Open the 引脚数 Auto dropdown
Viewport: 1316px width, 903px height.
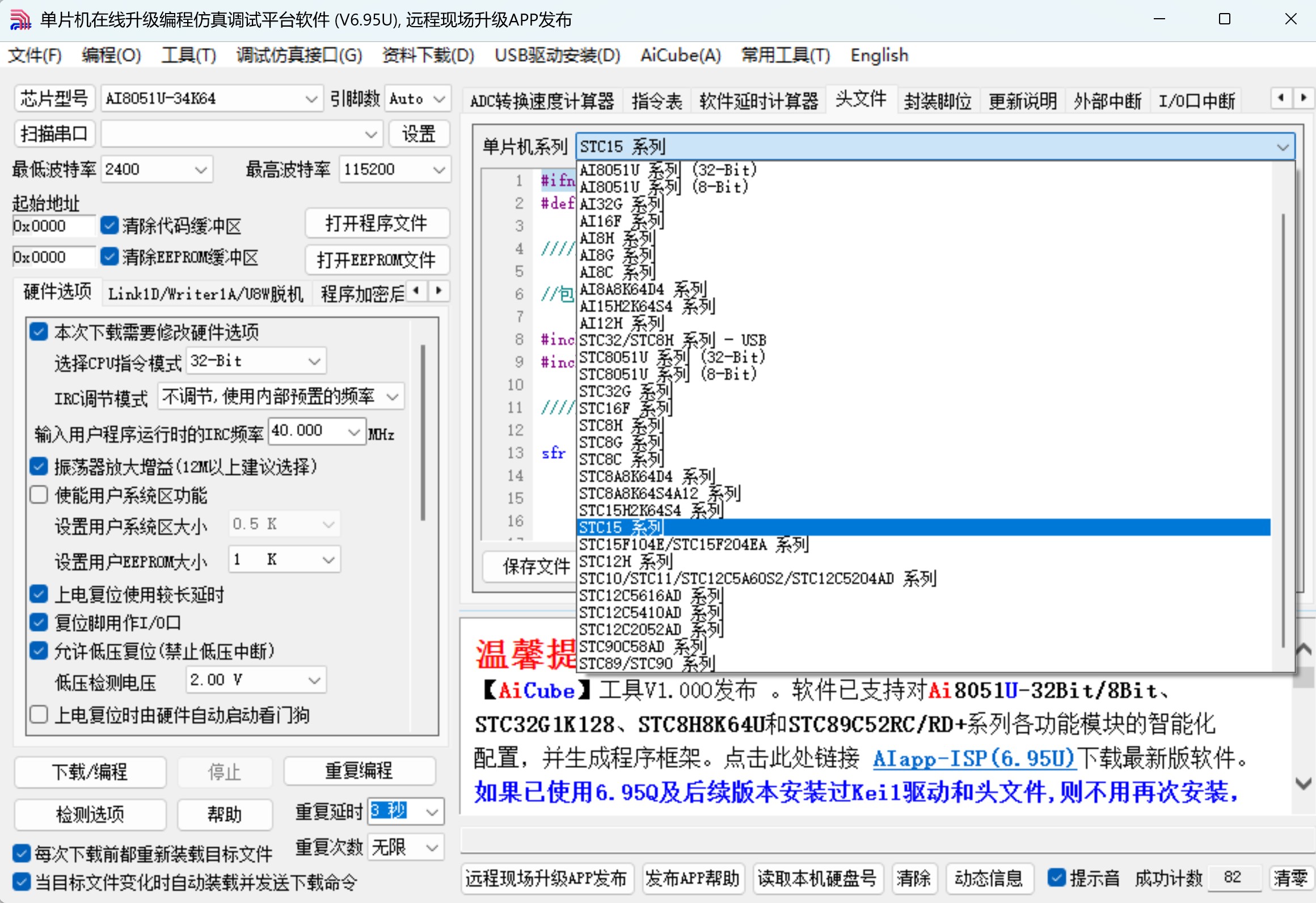(x=417, y=99)
